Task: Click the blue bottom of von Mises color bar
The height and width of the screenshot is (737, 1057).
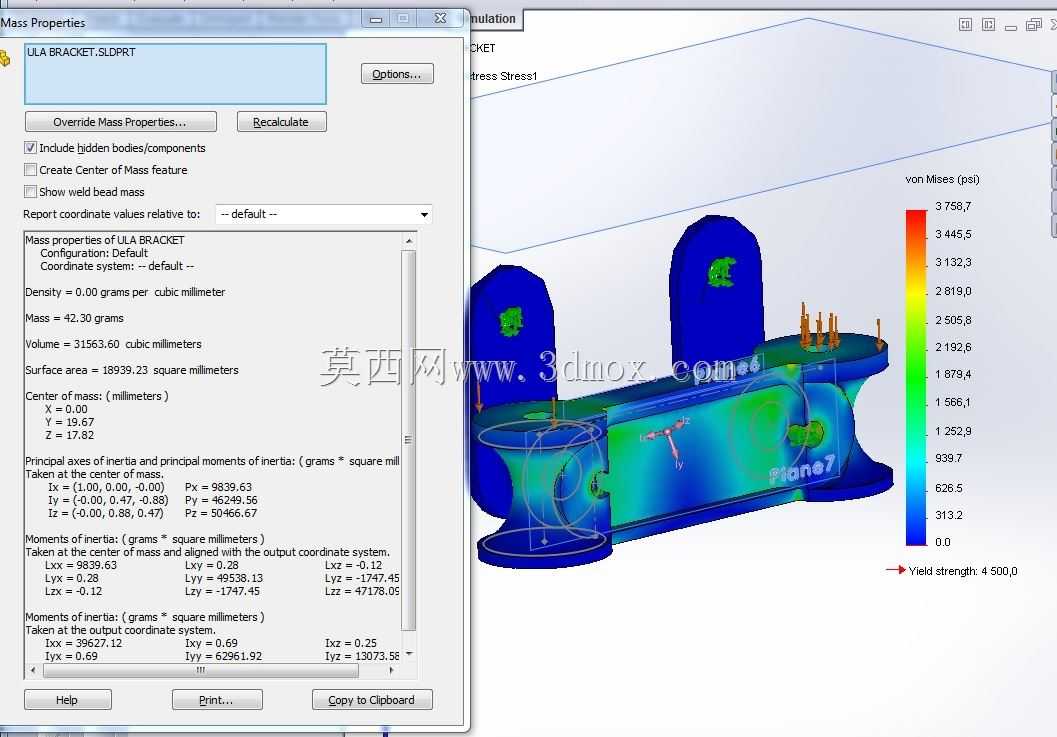Action: click(916, 533)
